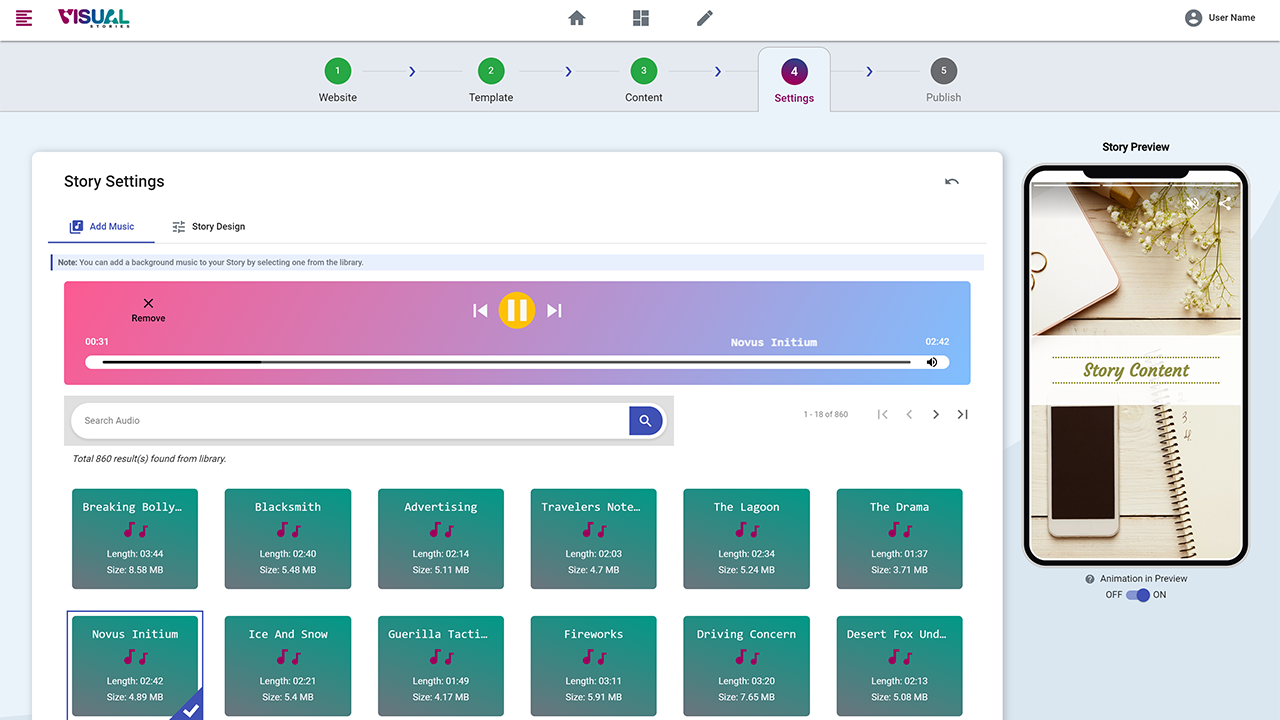Toggle Animation in Preview switch

pos(1137,595)
